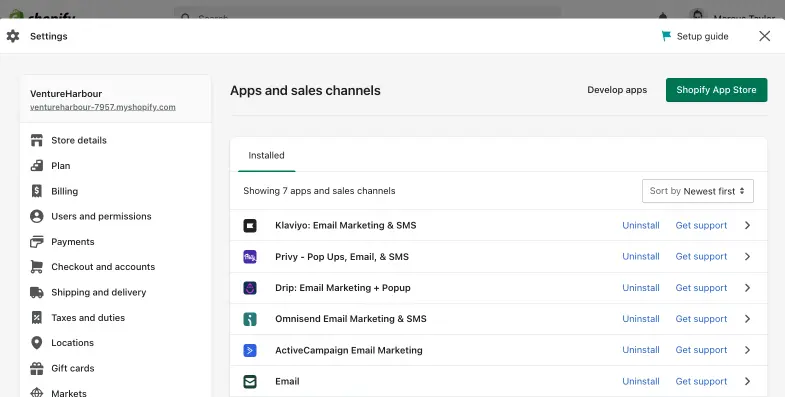Get support for Klaviyo
The image size is (785, 397).
[701, 225]
